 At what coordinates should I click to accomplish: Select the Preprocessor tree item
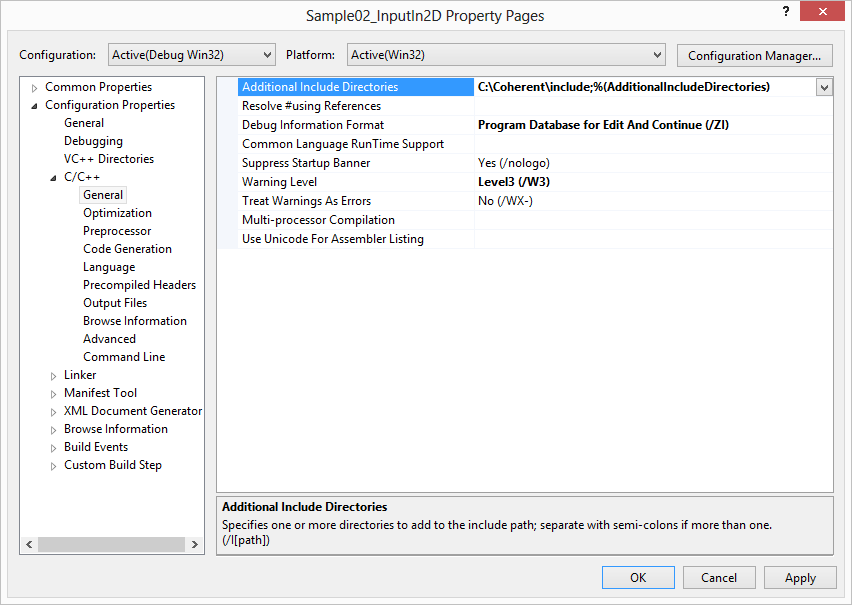tap(117, 231)
